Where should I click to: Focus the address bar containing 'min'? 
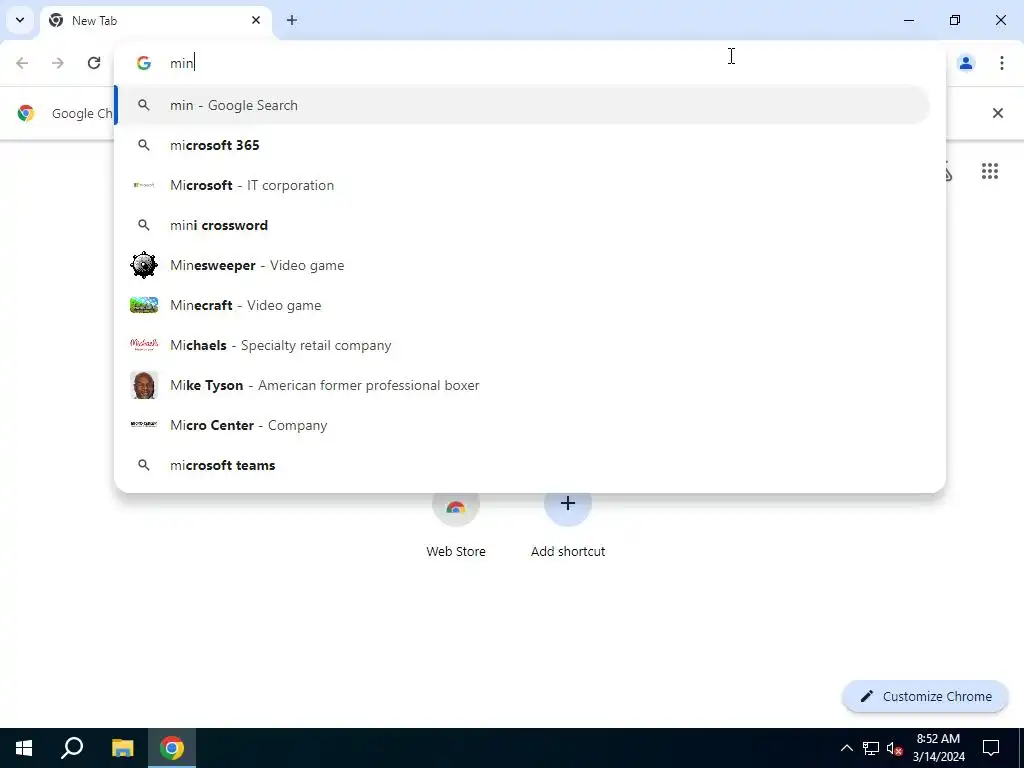tap(529, 63)
